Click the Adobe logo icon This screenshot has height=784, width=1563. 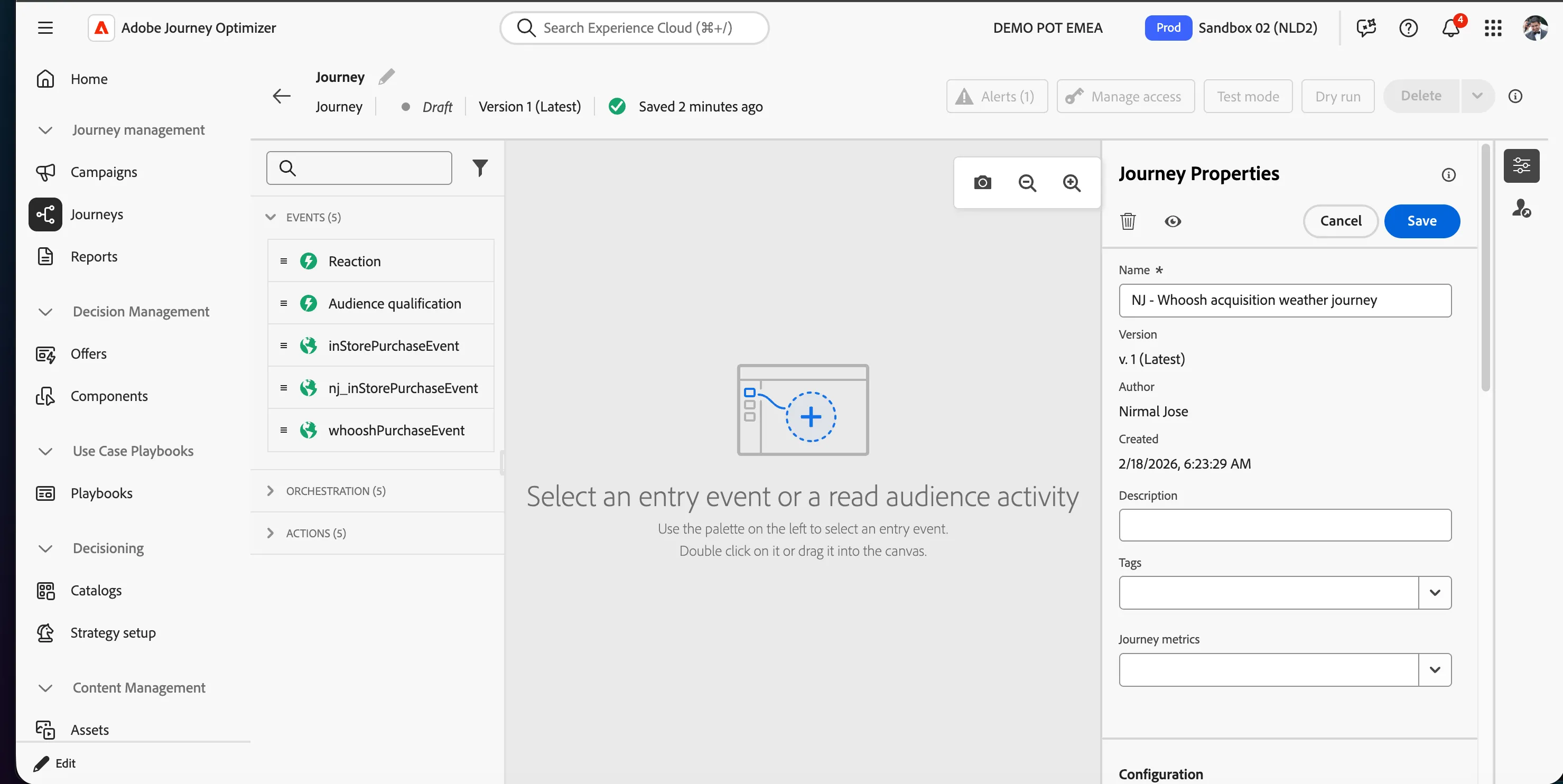(101, 28)
